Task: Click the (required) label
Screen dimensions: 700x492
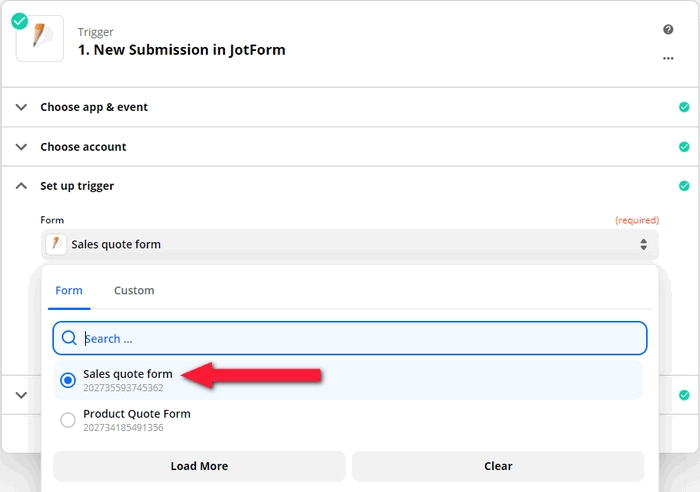Action: pos(637,220)
